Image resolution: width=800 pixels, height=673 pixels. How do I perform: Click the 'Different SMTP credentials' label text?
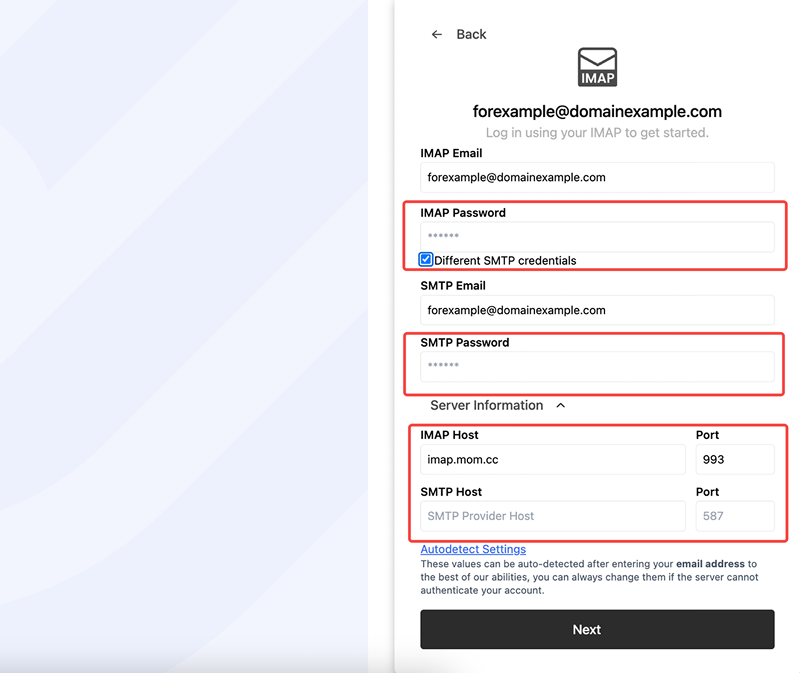tap(505, 260)
